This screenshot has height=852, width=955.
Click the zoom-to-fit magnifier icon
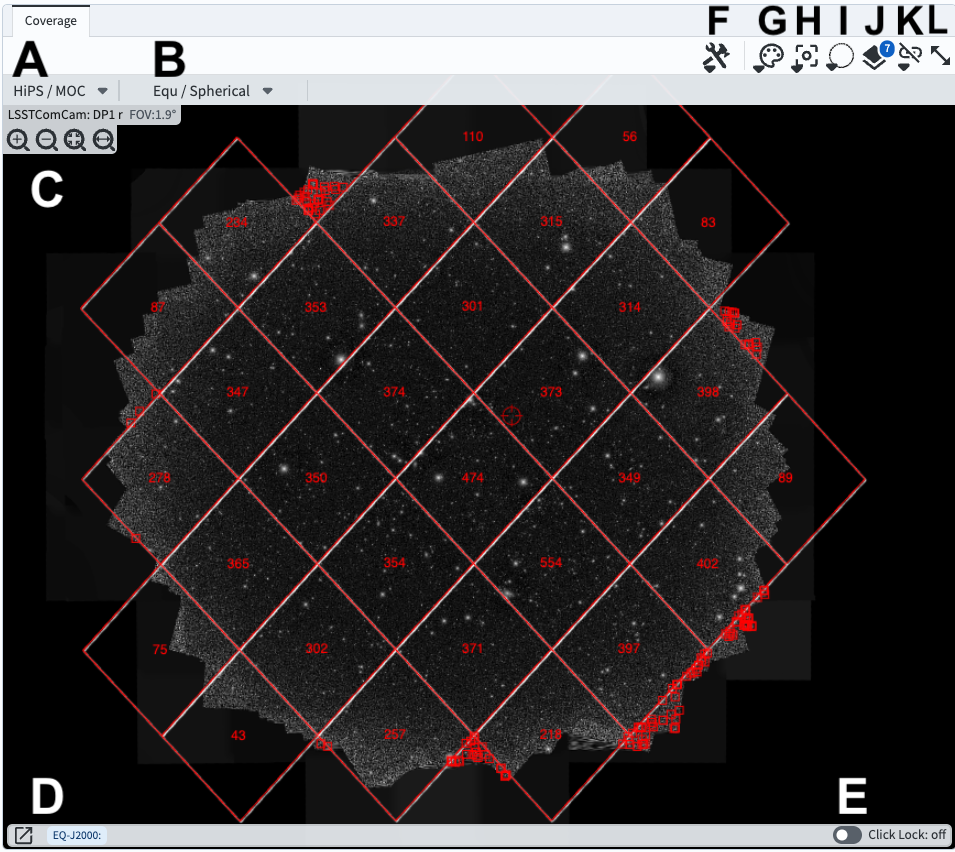(74, 140)
